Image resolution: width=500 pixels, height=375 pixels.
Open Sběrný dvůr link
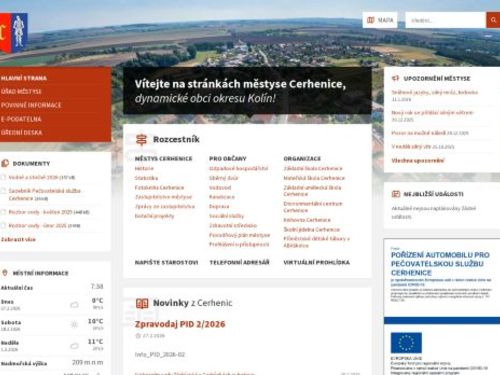tap(224, 178)
